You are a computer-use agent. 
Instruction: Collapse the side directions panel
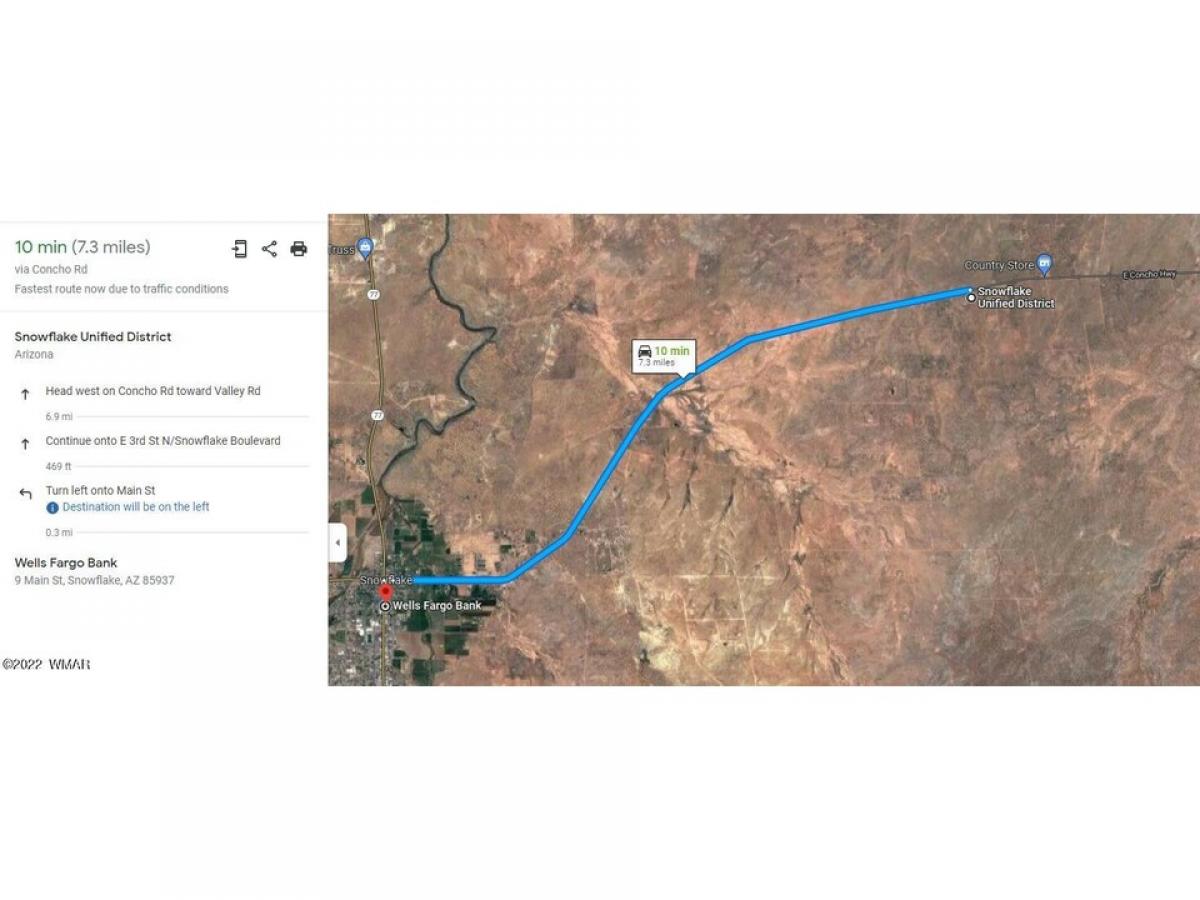click(x=338, y=543)
